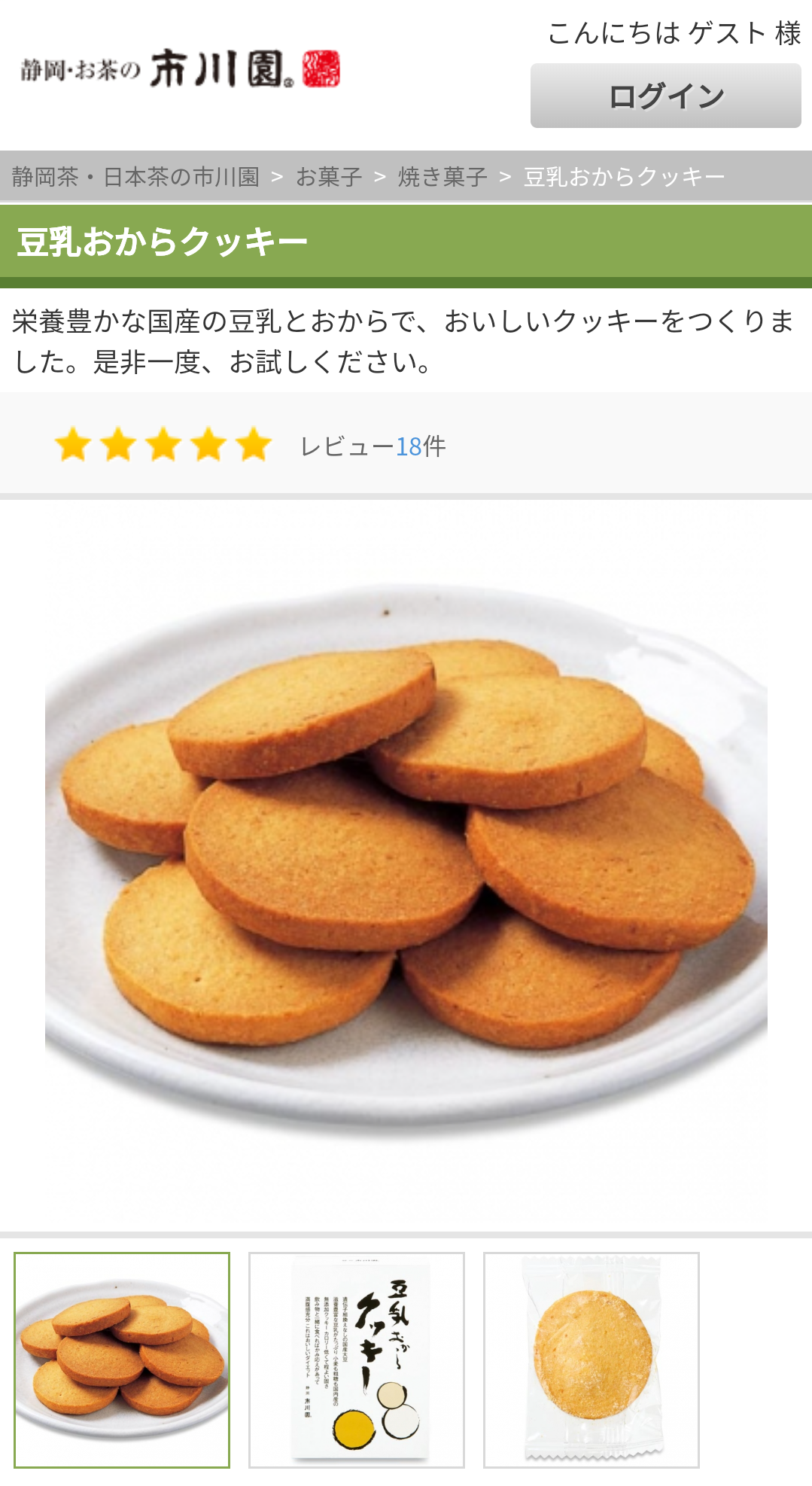Click the こんにちは ゲスト 様 greeting text
Viewport: 812px width, 1486px height.
(x=674, y=33)
